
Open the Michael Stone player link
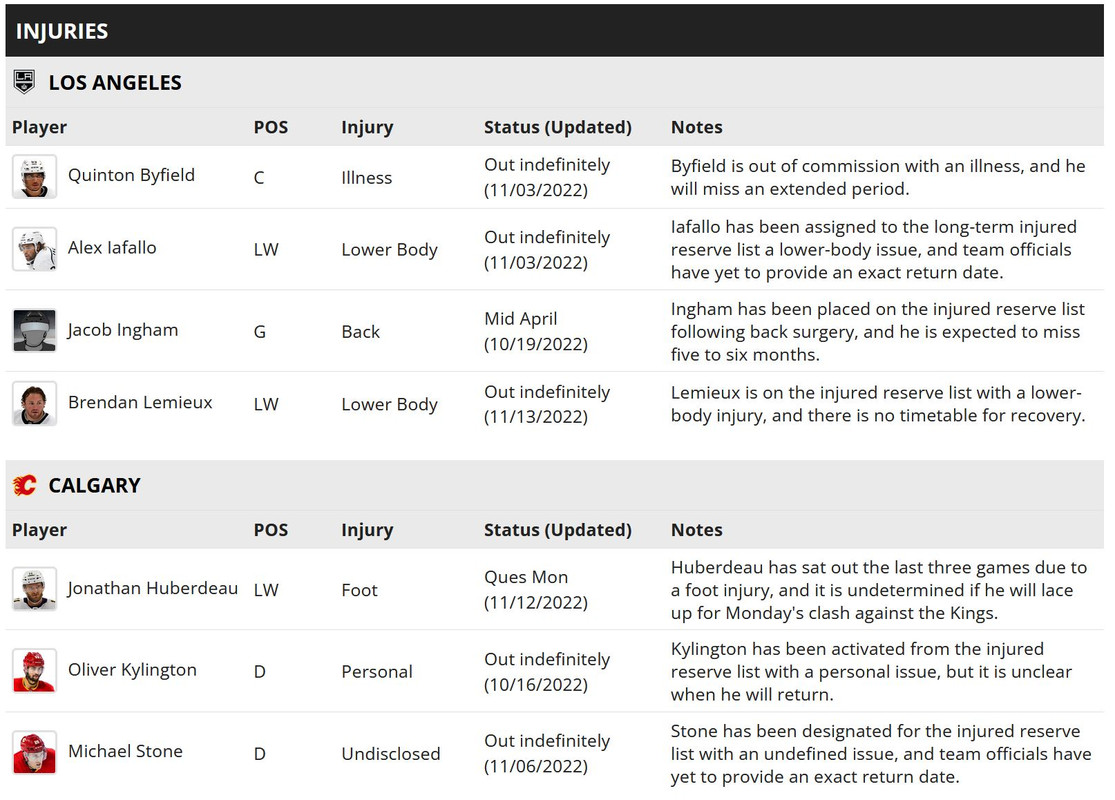(x=125, y=750)
